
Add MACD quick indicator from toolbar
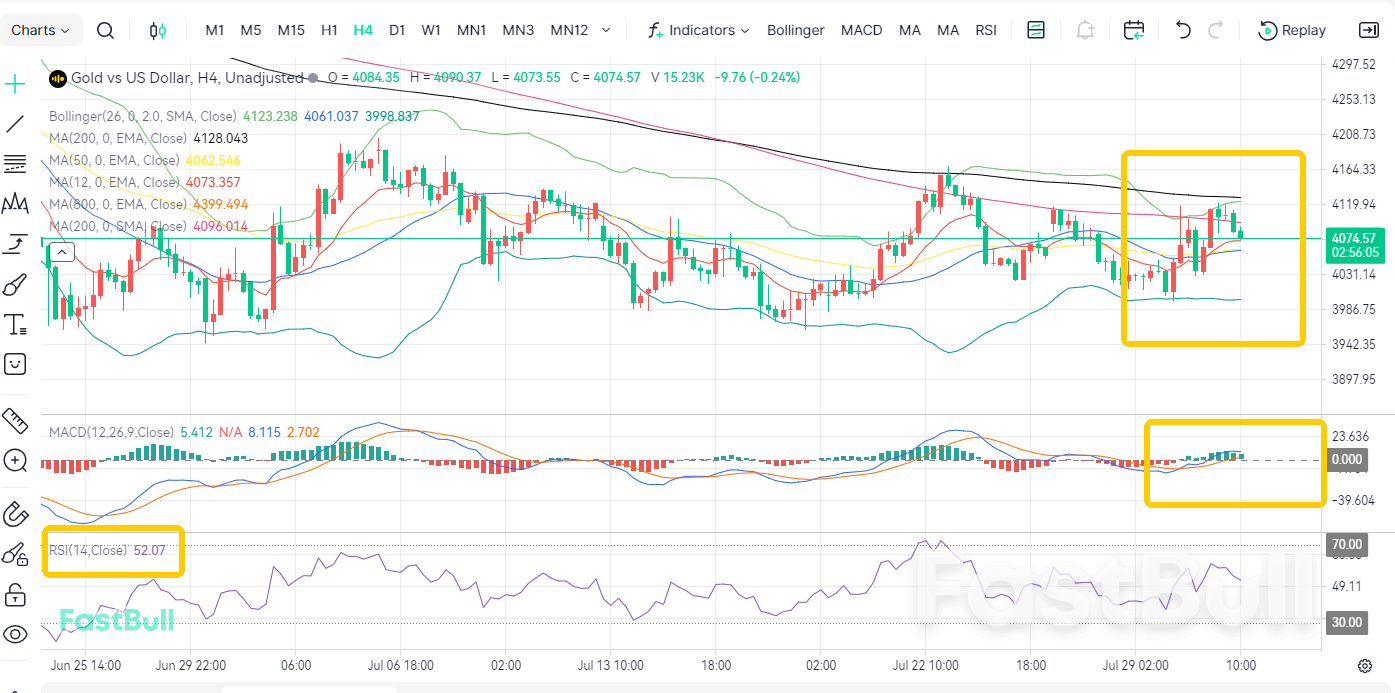(x=861, y=30)
